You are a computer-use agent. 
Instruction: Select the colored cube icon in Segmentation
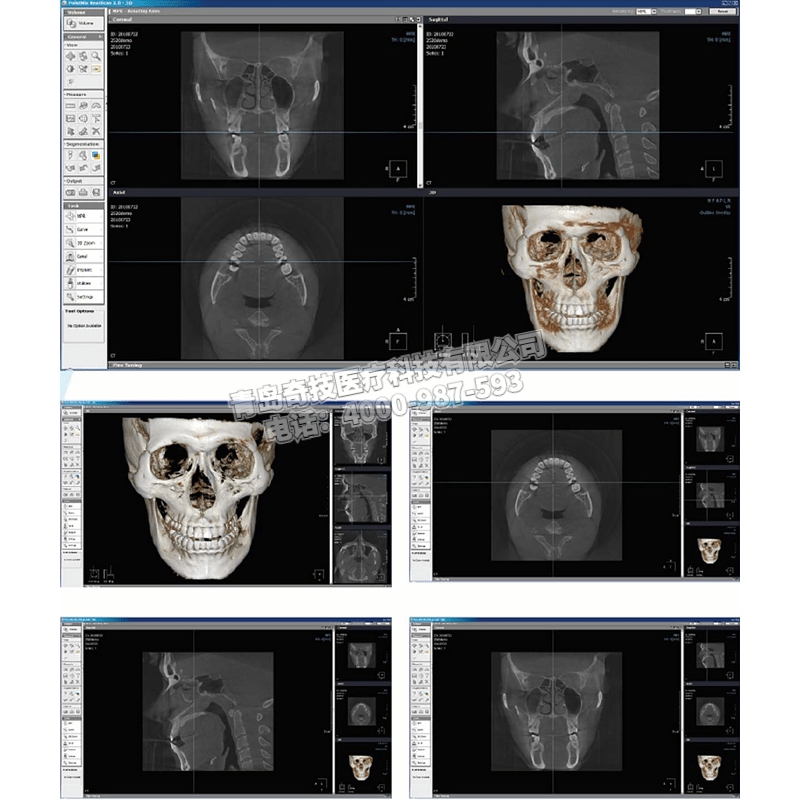96,156
